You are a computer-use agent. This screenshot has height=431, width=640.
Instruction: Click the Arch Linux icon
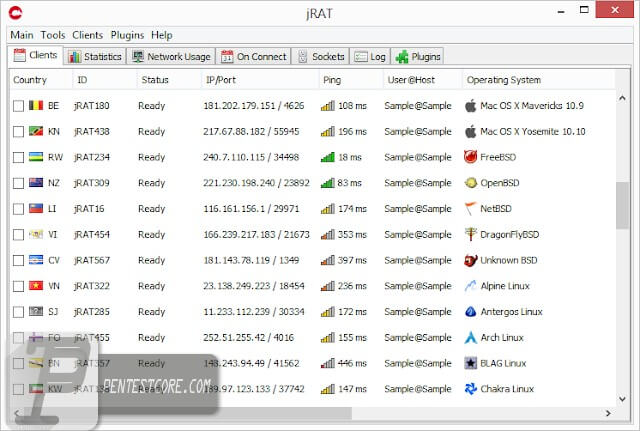[x=471, y=338]
